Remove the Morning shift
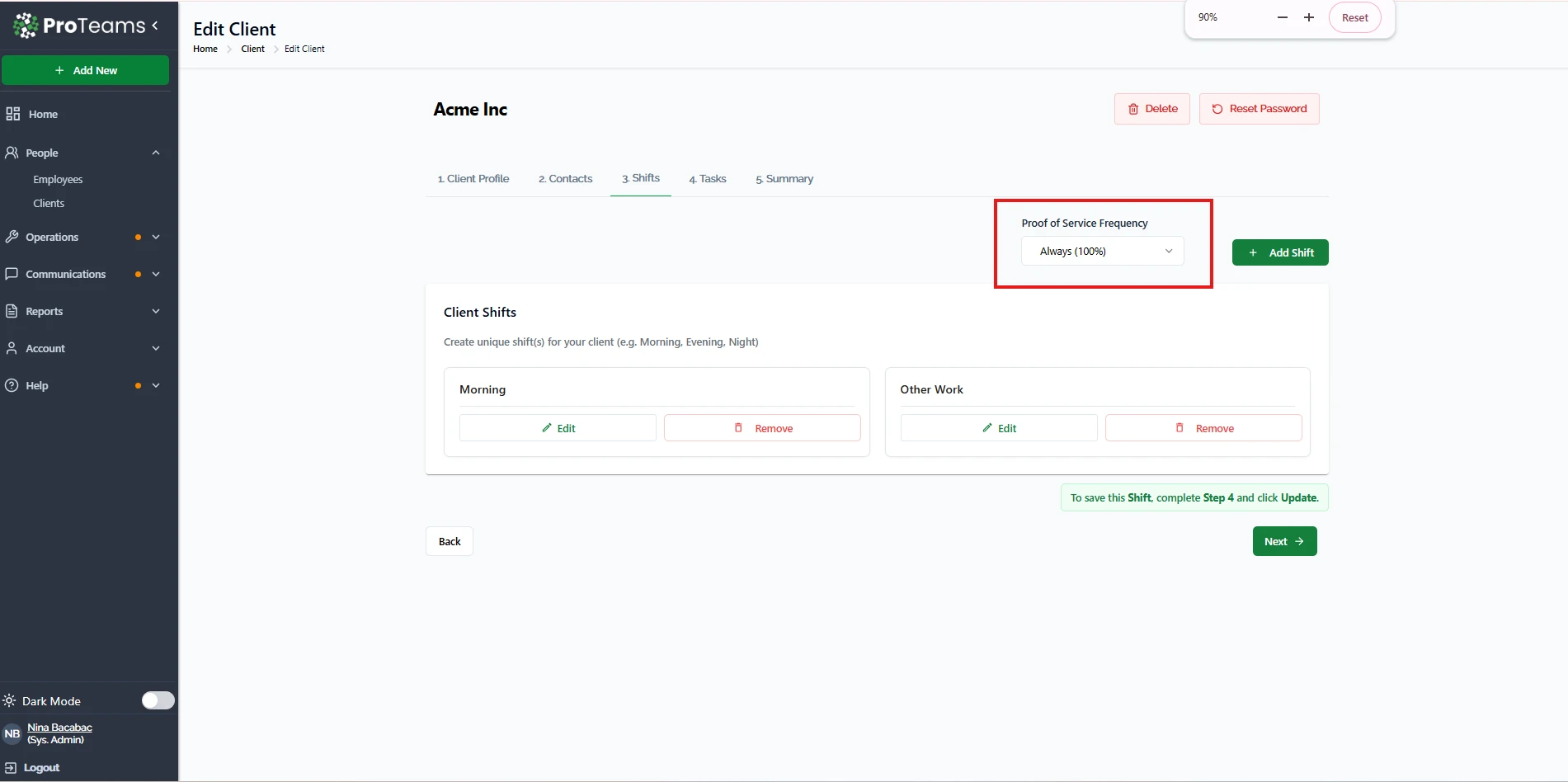Viewport: 1568px width, 782px height. (762, 428)
